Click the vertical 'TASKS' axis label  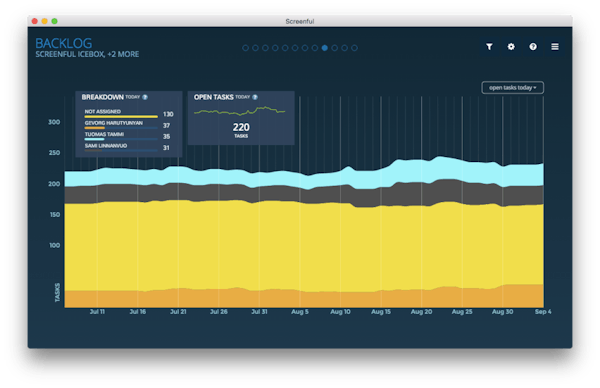pyautogui.click(x=57, y=293)
